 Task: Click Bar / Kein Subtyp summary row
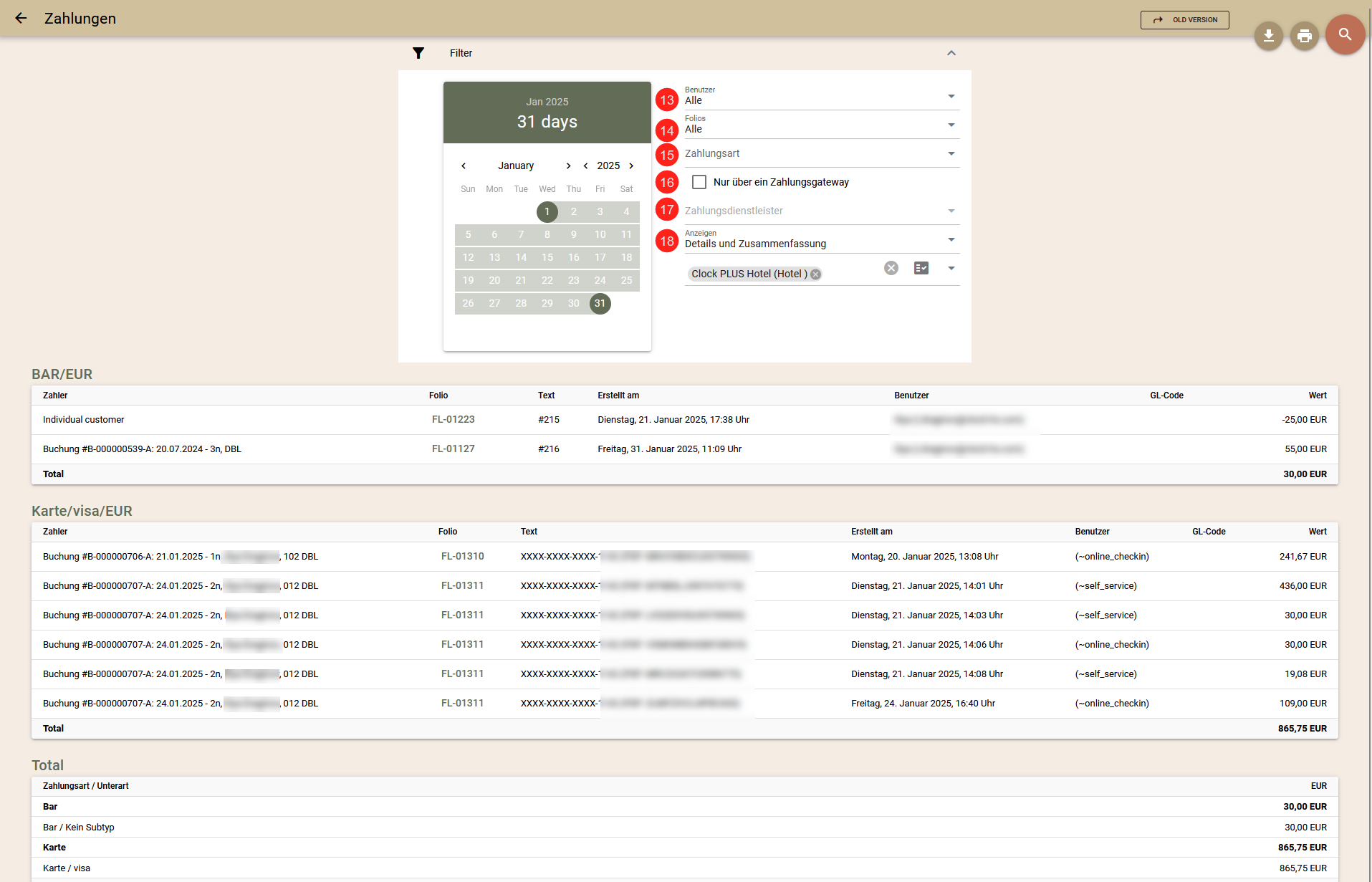click(x=685, y=828)
